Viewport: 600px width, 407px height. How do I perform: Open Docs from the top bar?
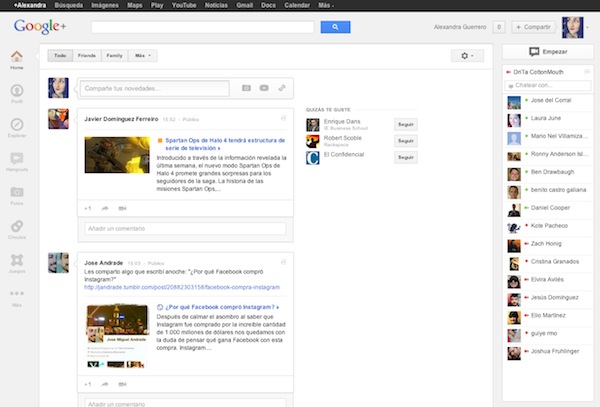268,5
